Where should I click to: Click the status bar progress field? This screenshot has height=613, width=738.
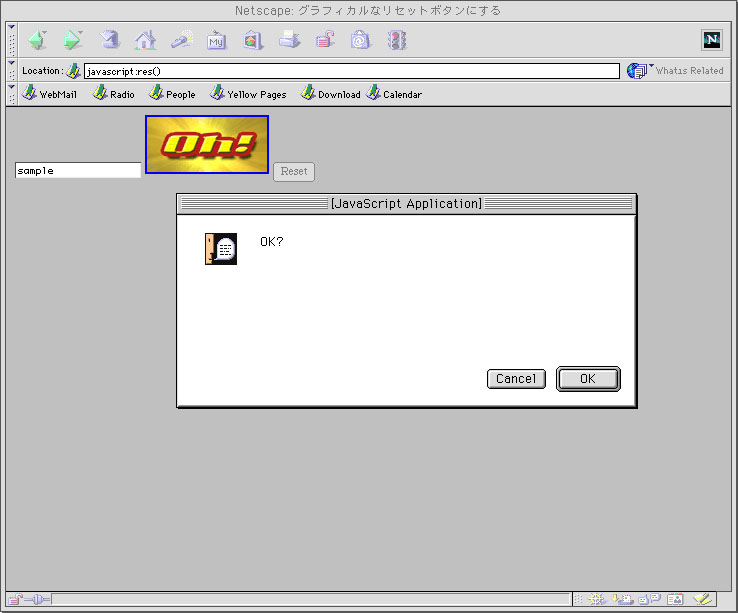point(311,599)
